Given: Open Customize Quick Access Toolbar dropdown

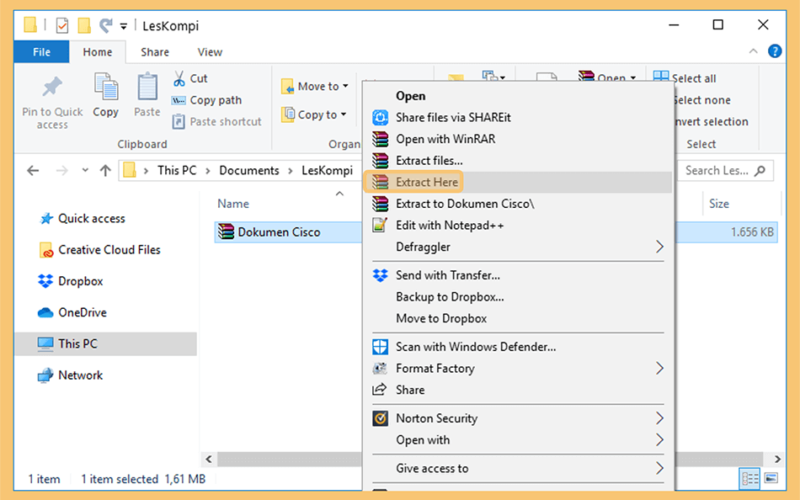Looking at the screenshot, I should [x=123, y=26].
